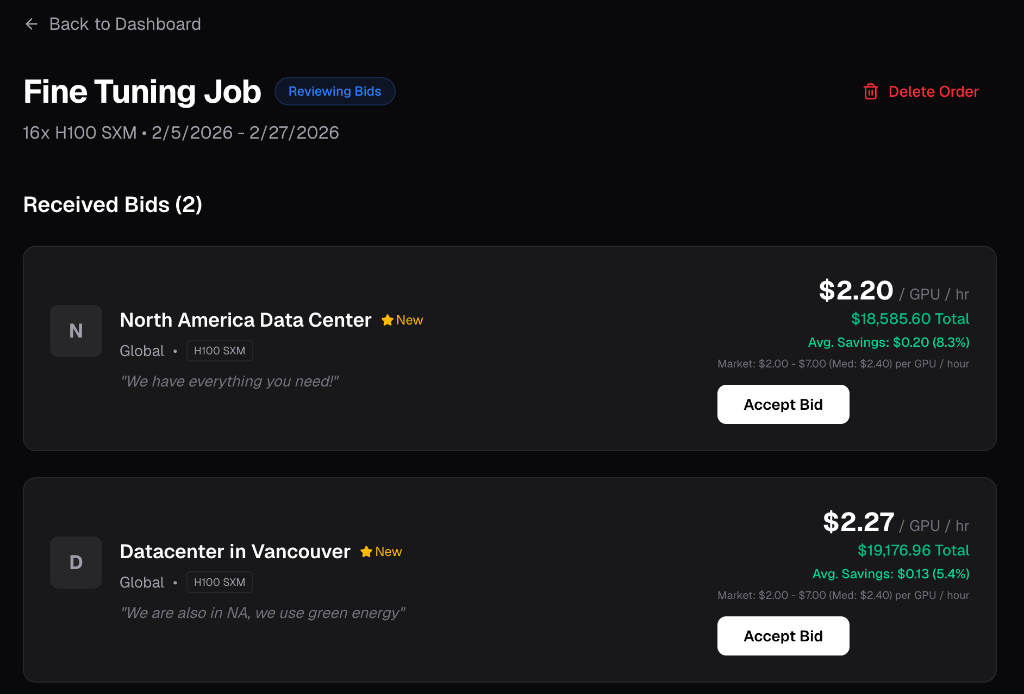This screenshot has width=1024, height=694.
Task: Toggle the New badge on North America's bid
Action: (x=402, y=320)
